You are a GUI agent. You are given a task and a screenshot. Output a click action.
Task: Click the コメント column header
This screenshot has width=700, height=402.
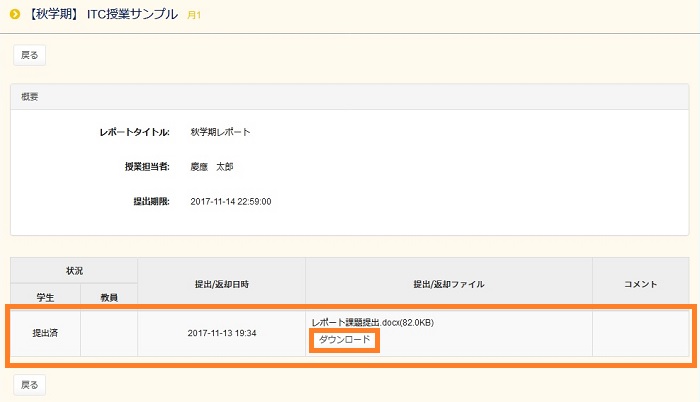[640, 284]
